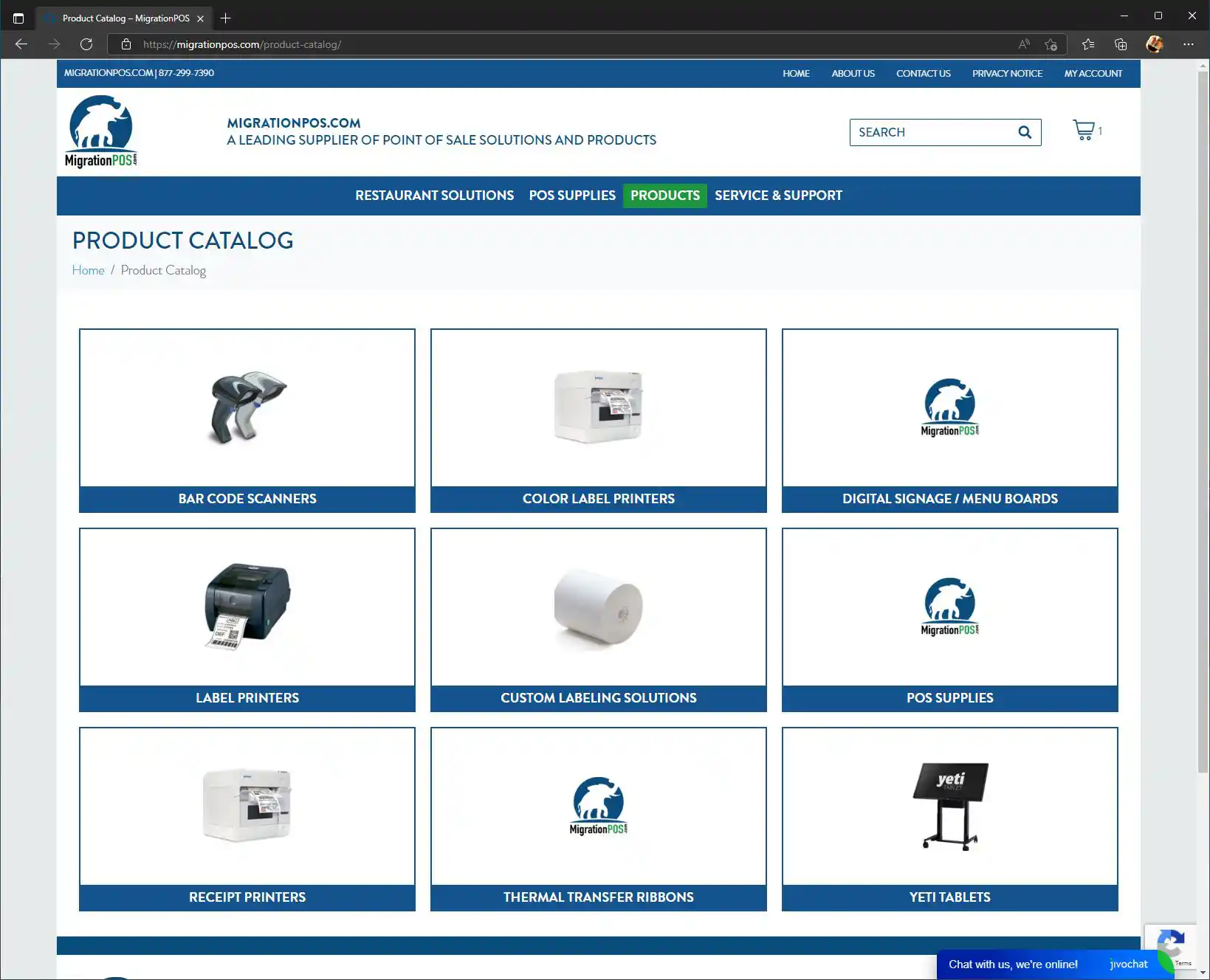Image resolution: width=1210 pixels, height=980 pixels.
Task: Click the reCAPTCHA badge icon
Action: coord(1170,945)
